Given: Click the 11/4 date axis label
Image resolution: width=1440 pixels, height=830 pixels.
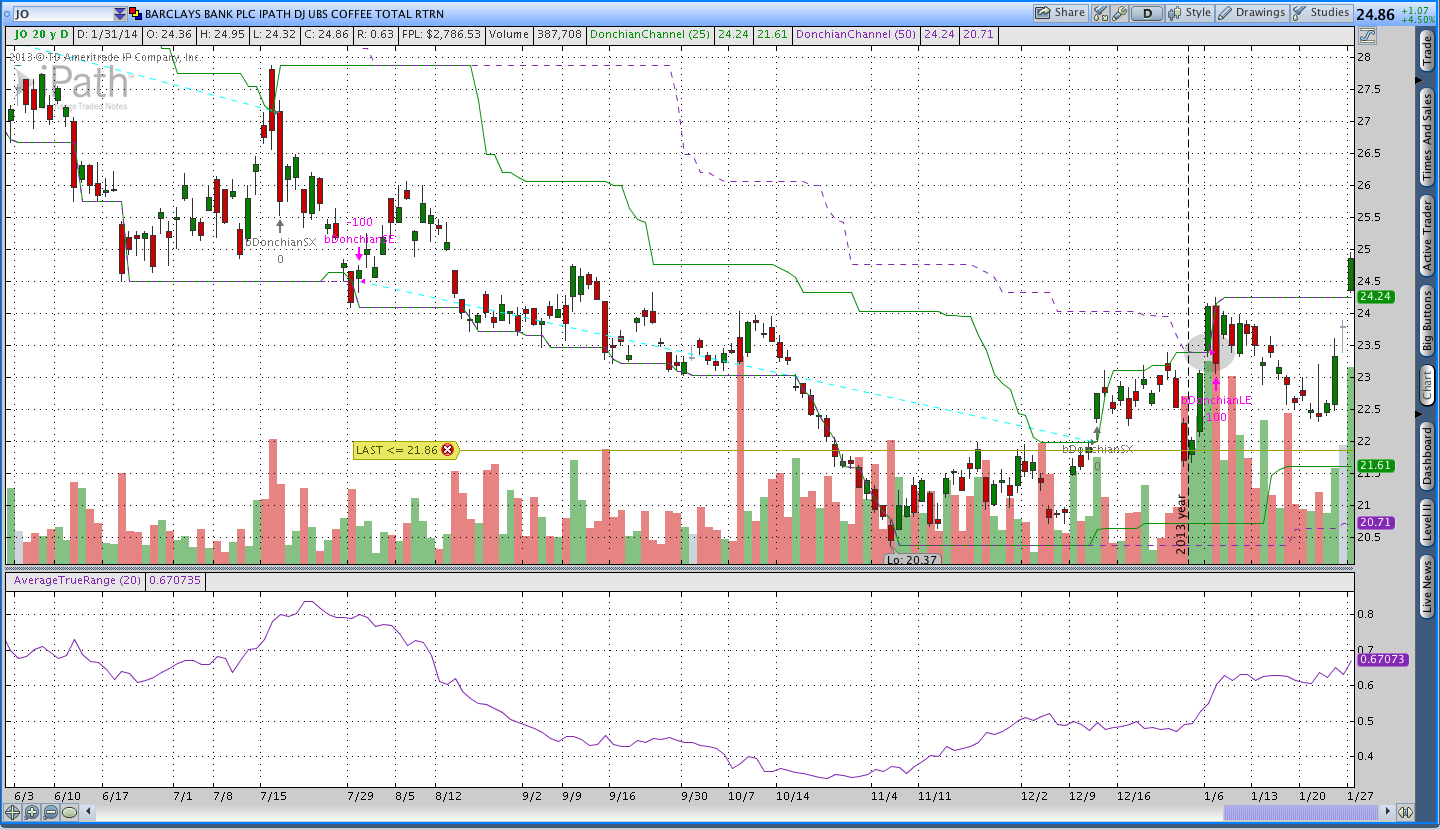Looking at the screenshot, I should [884, 796].
